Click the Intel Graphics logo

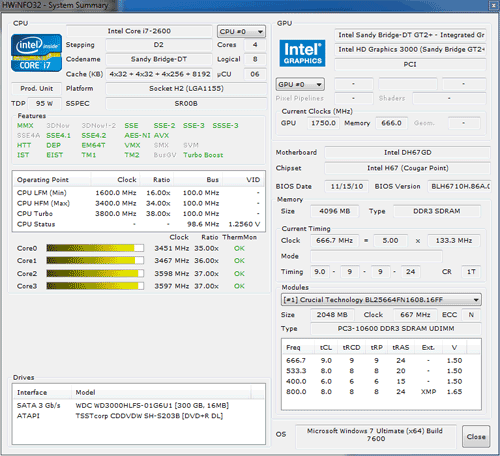(302, 53)
